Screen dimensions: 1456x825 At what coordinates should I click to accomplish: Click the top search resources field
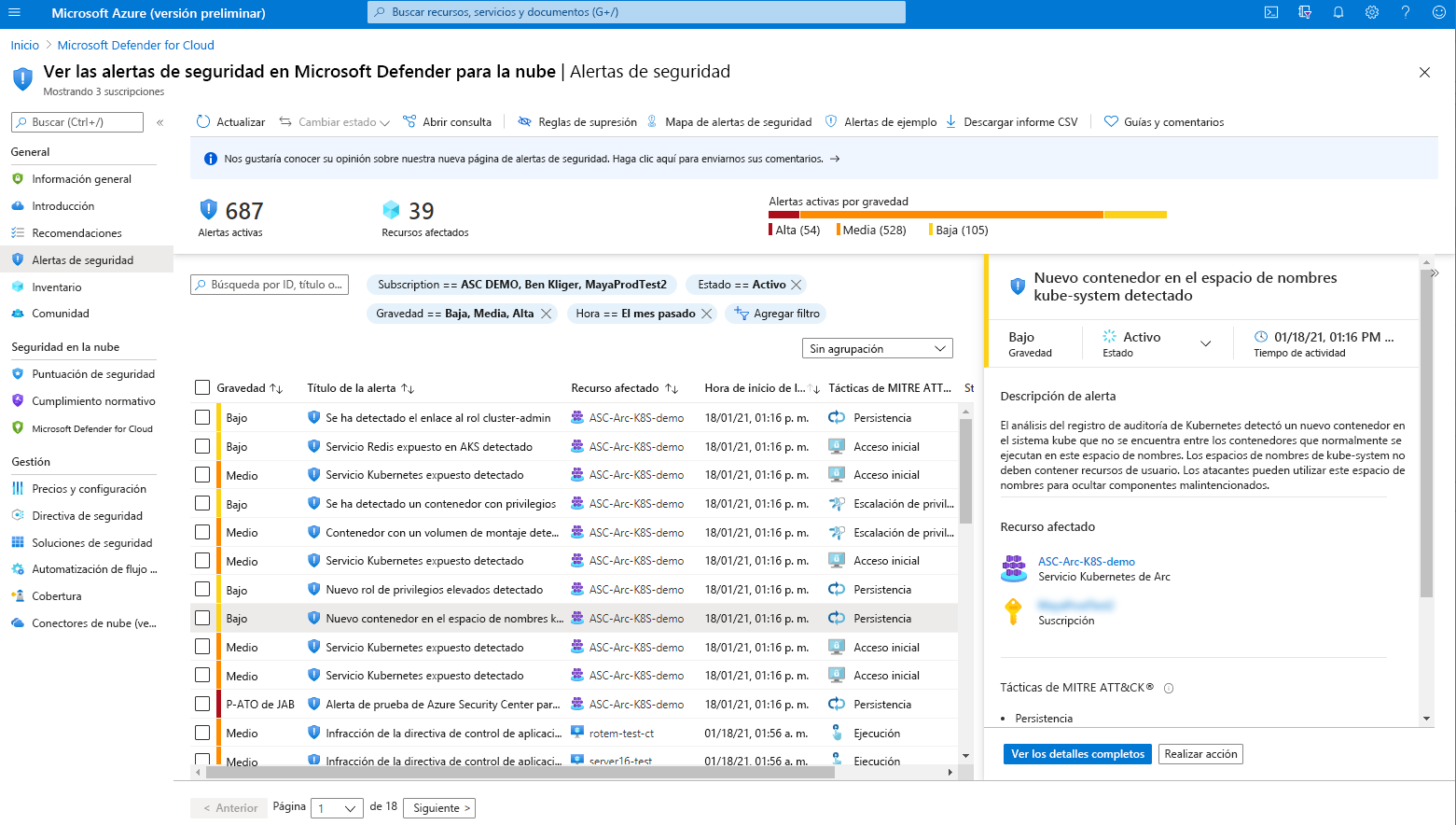point(636,12)
